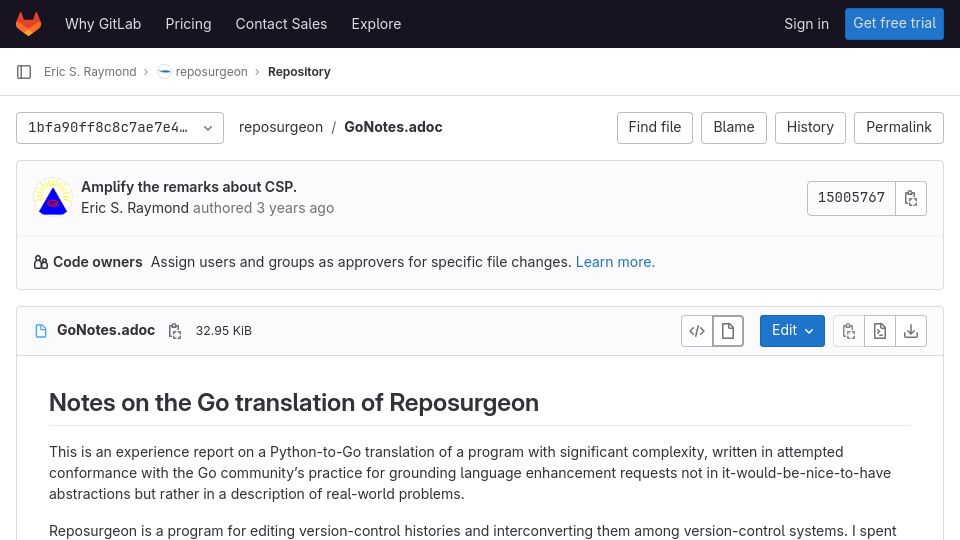Image resolution: width=960 pixels, height=540 pixels.
Task: Click Repository breadcrumb
Action: (299, 72)
